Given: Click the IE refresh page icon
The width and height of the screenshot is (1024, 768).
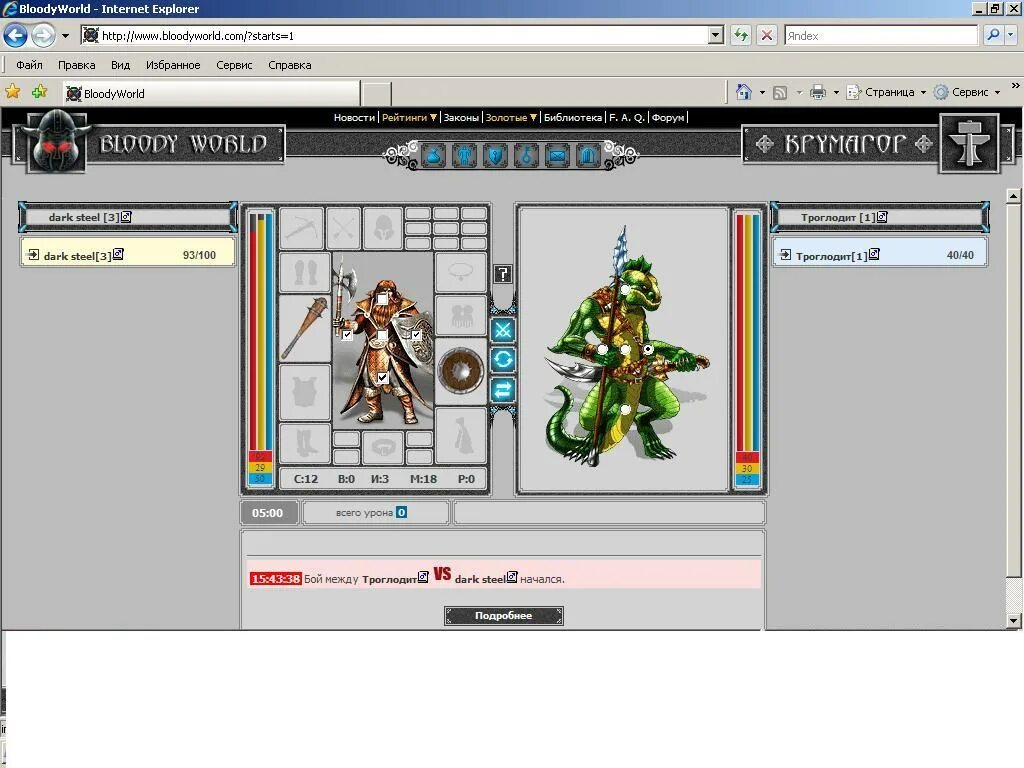Looking at the screenshot, I should pyautogui.click(x=741, y=35).
